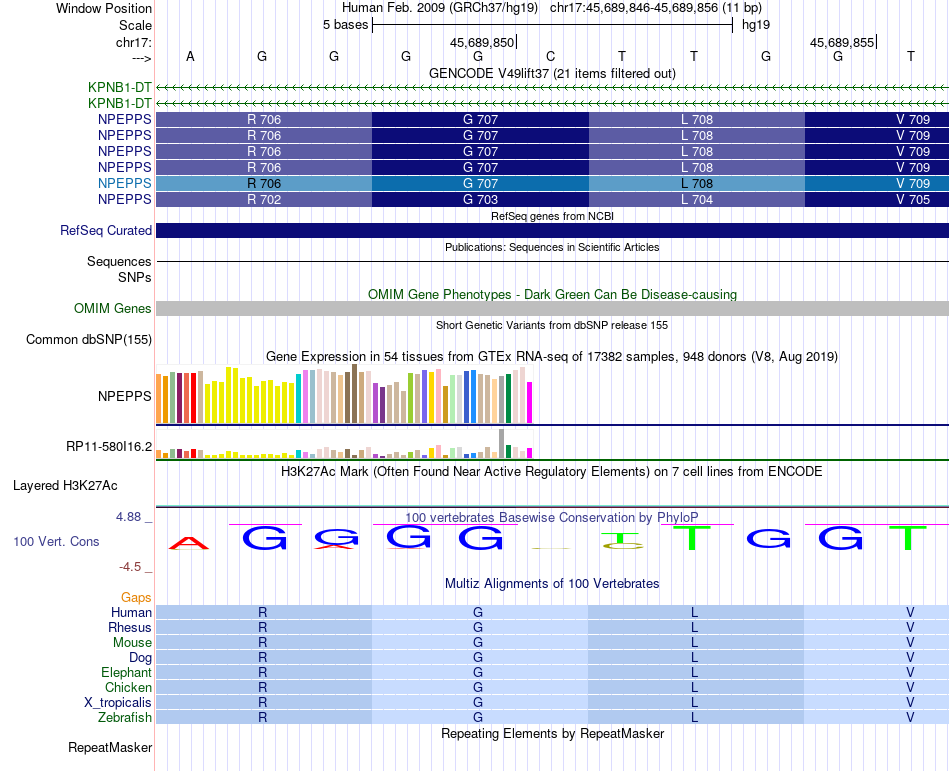Click the A base in sequence row
The height and width of the screenshot is (771, 950).
click(190, 56)
